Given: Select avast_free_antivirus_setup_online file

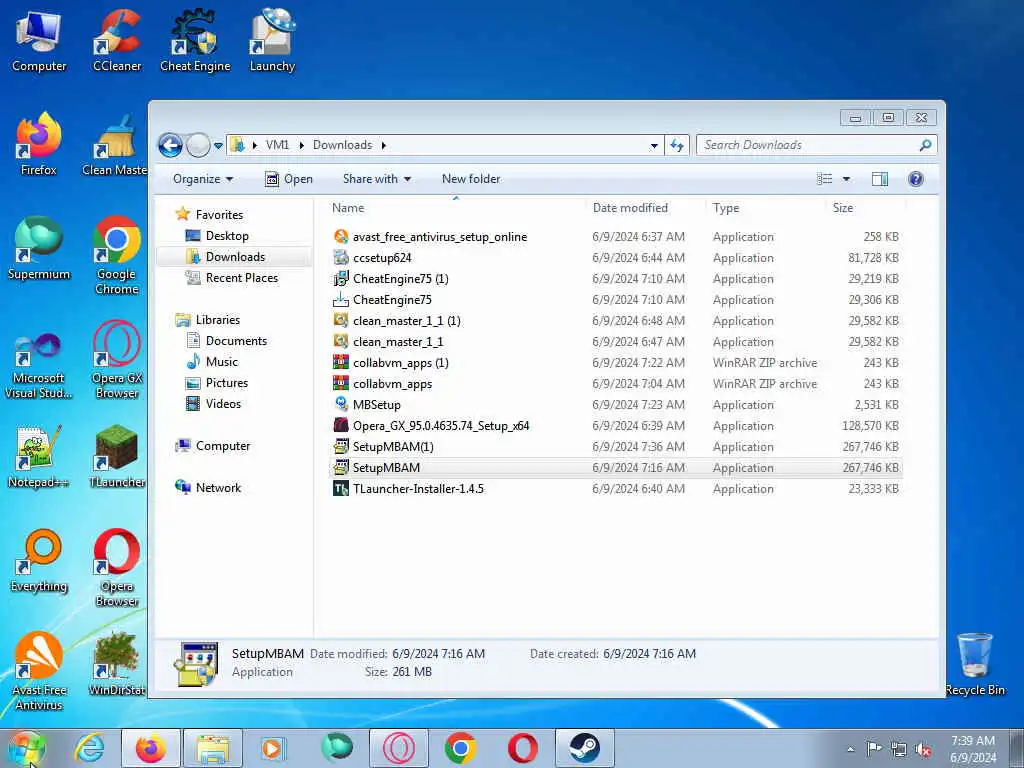Looking at the screenshot, I should (616, 237).
